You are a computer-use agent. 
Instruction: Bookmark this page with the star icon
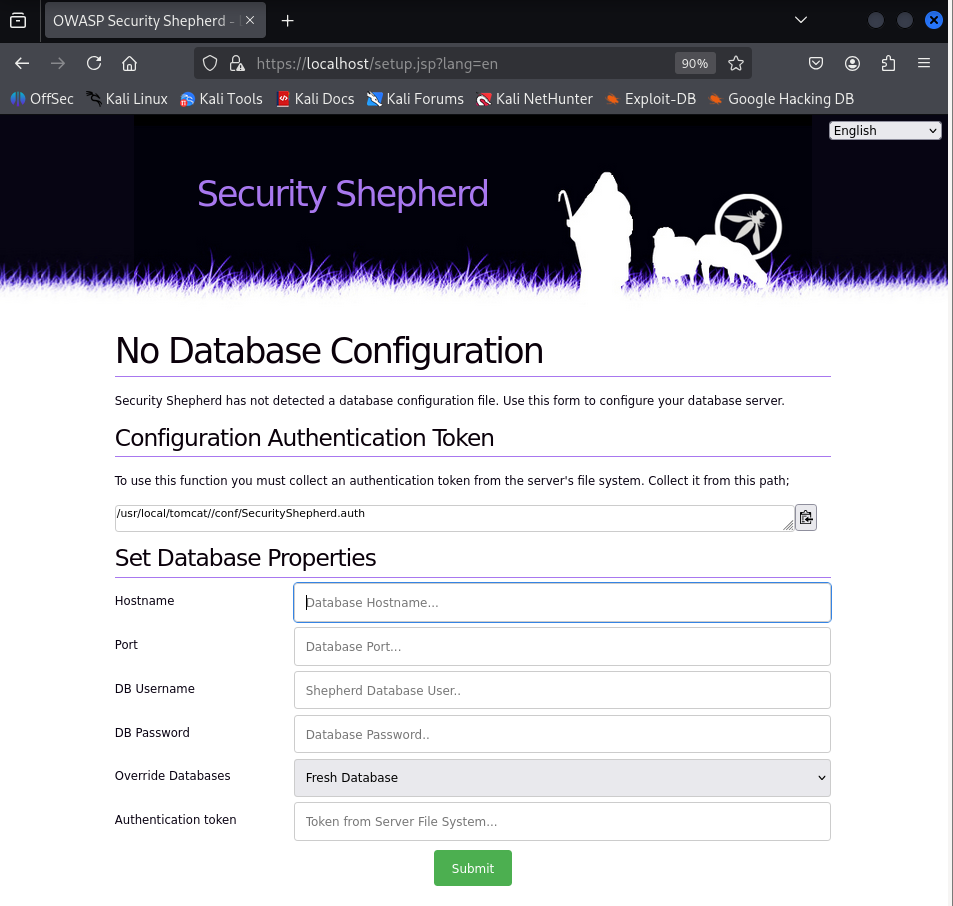pos(736,63)
